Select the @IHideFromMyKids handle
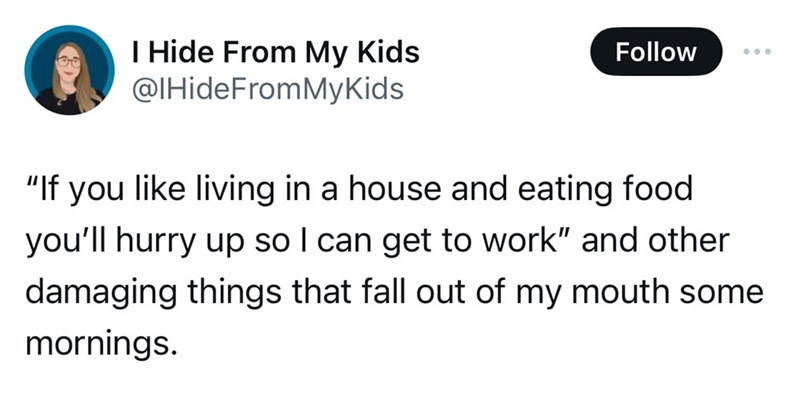 [267, 89]
